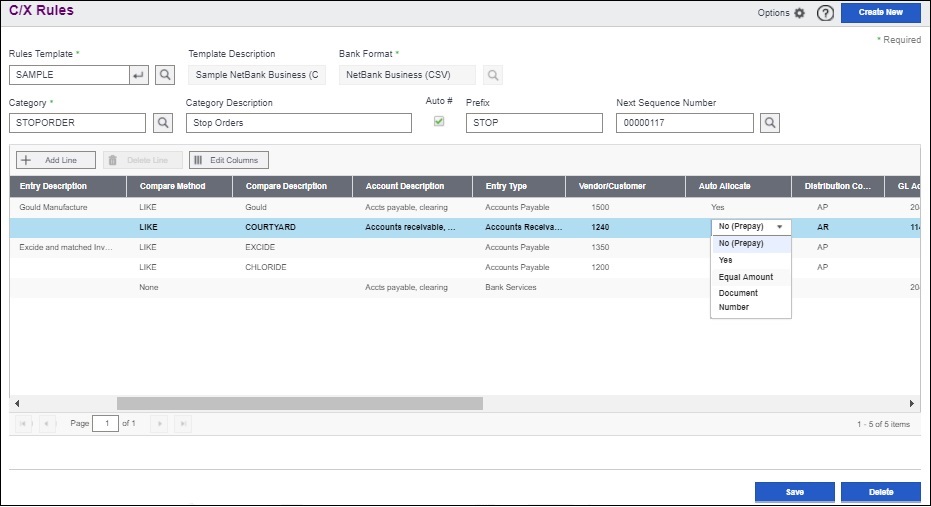Open Edit Columns for the grid
The width and height of the screenshot is (931, 507).
coord(228,160)
